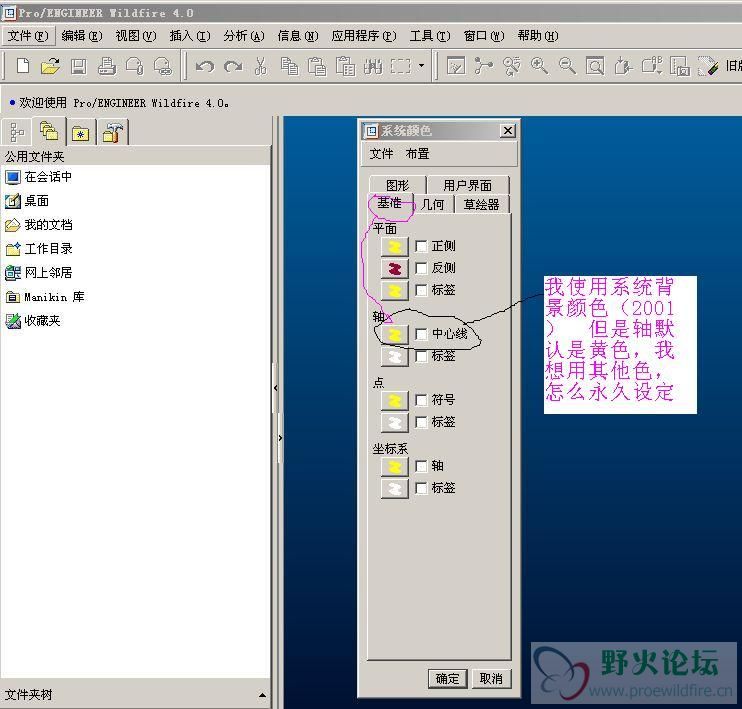Click the red 反侧 color swatch

(395, 268)
